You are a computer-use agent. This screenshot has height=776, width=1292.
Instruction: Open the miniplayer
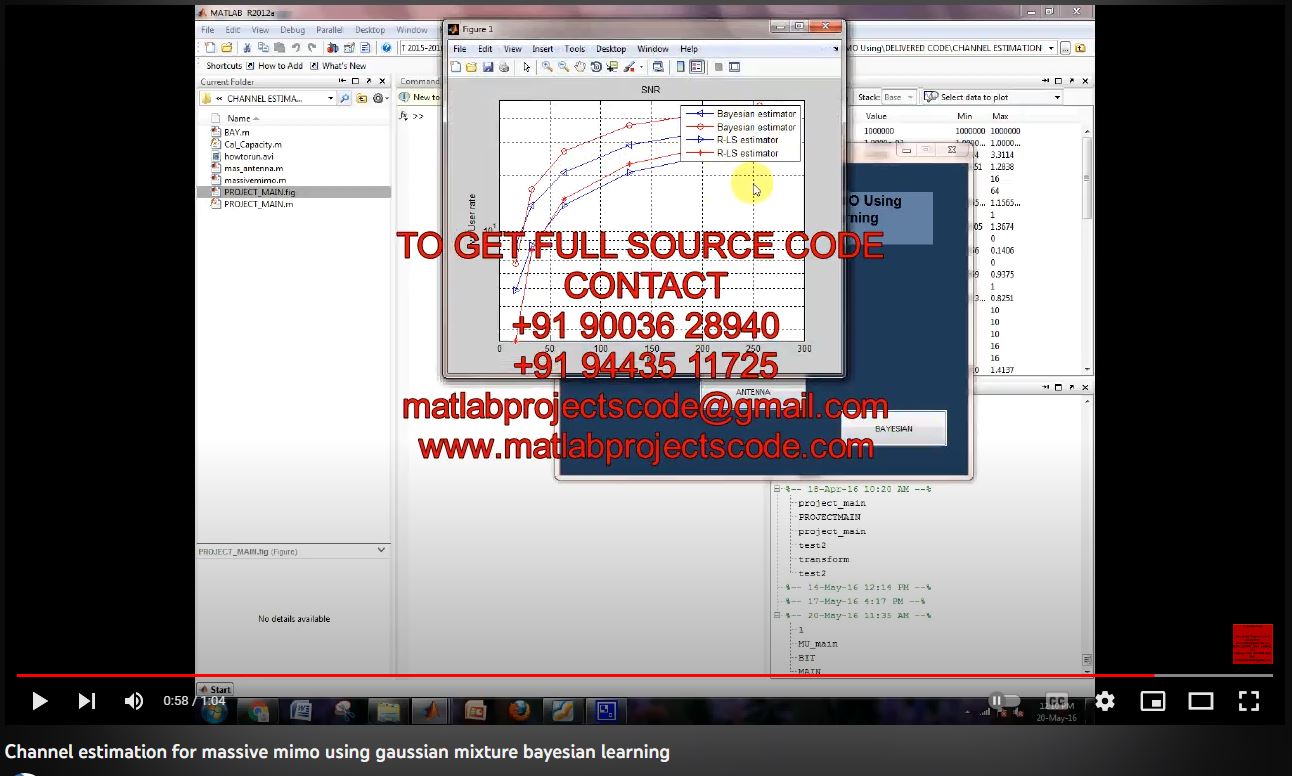tap(1153, 701)
